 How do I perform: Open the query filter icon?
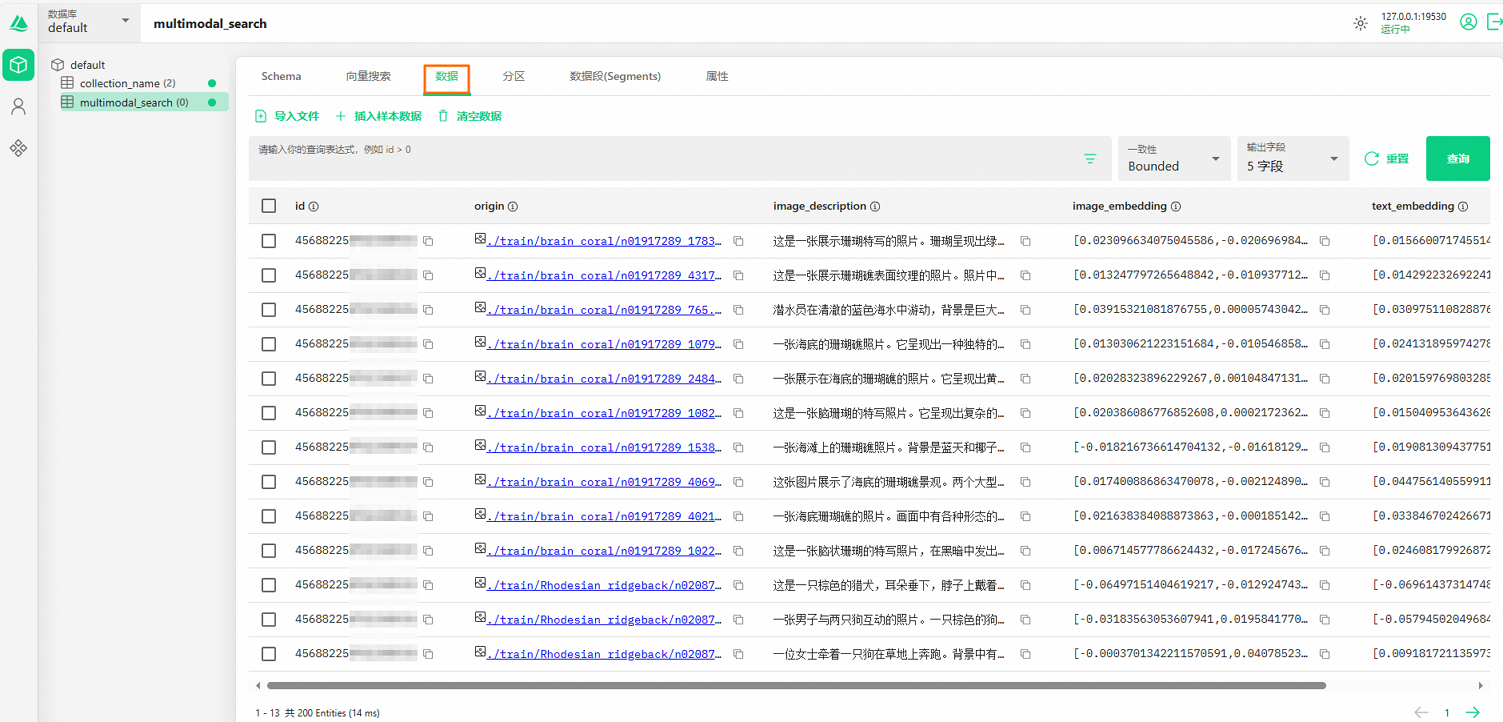[1090, 159]
